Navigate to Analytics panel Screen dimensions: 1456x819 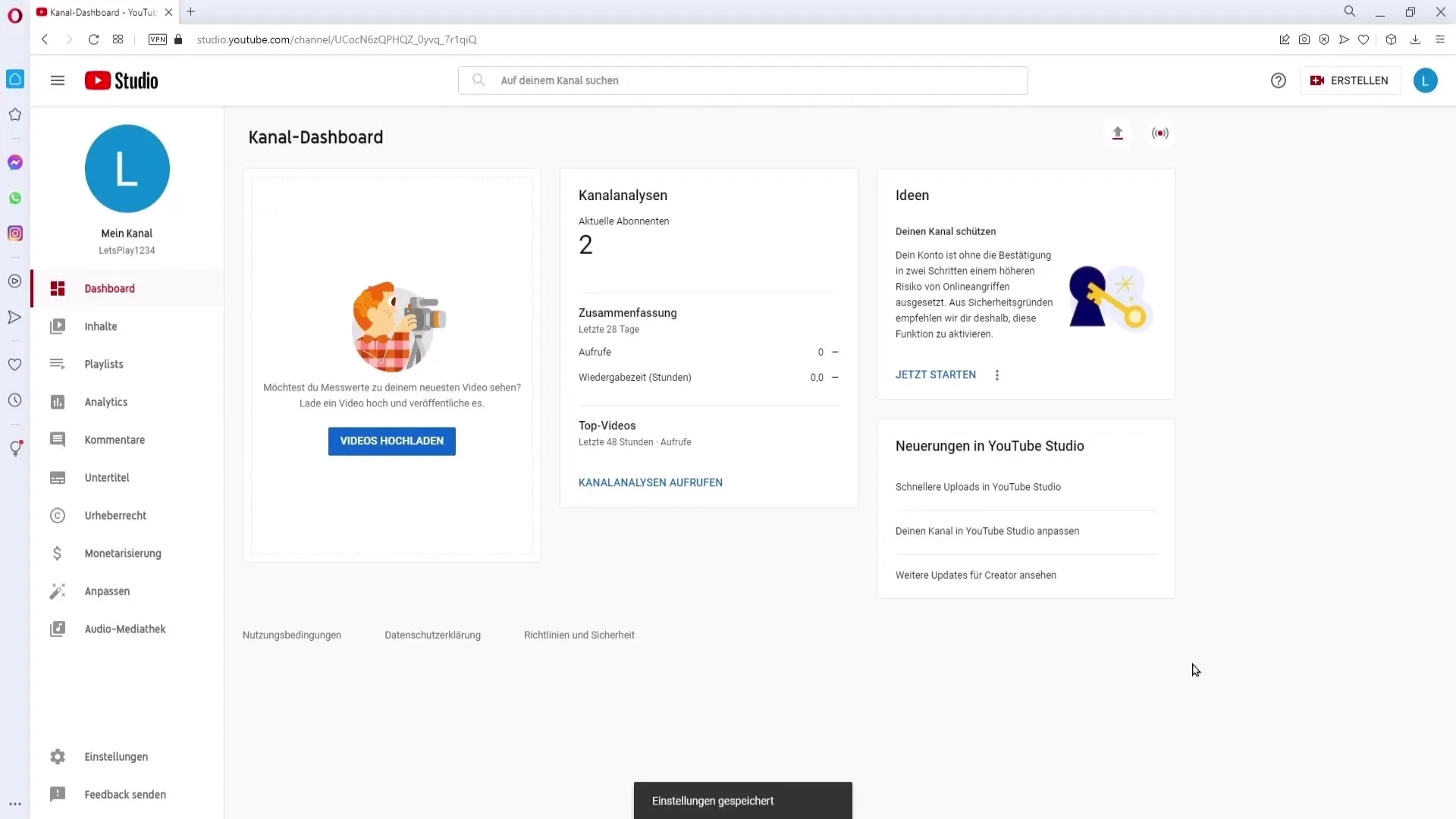[x=106, y=401]
